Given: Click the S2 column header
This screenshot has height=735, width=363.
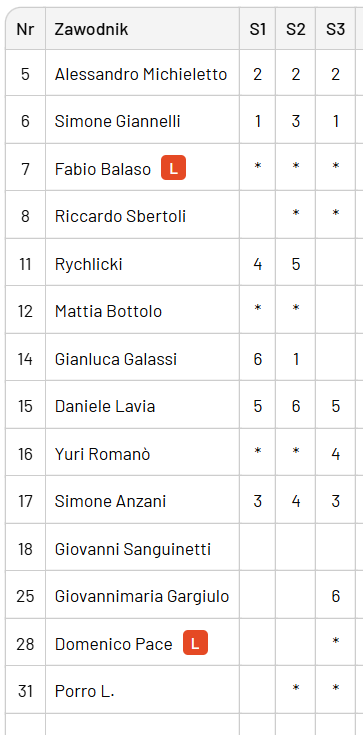Looking at the screenshot, I should [x=295, y=30].
